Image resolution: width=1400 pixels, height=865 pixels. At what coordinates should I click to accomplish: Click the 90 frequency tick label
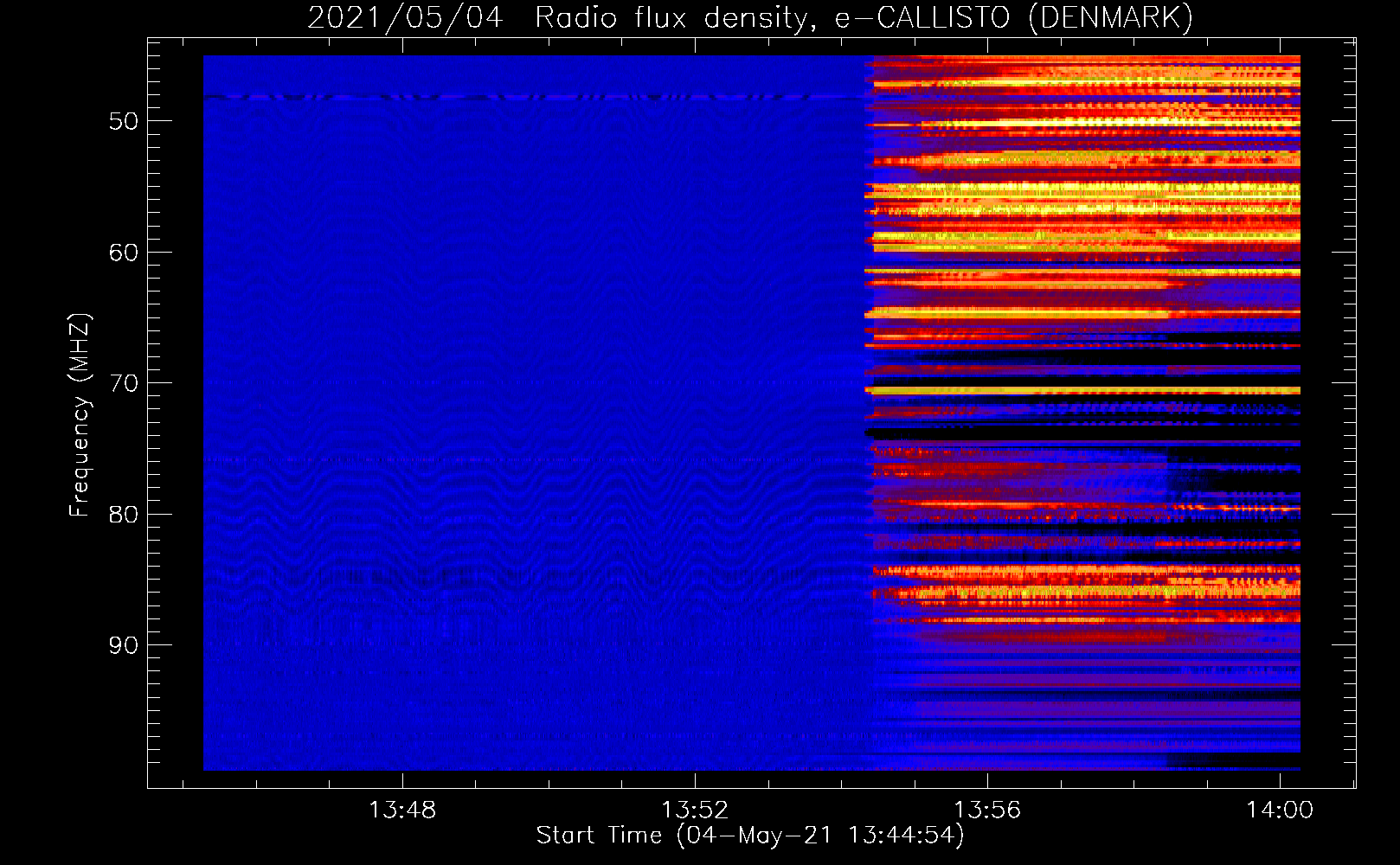124,645
